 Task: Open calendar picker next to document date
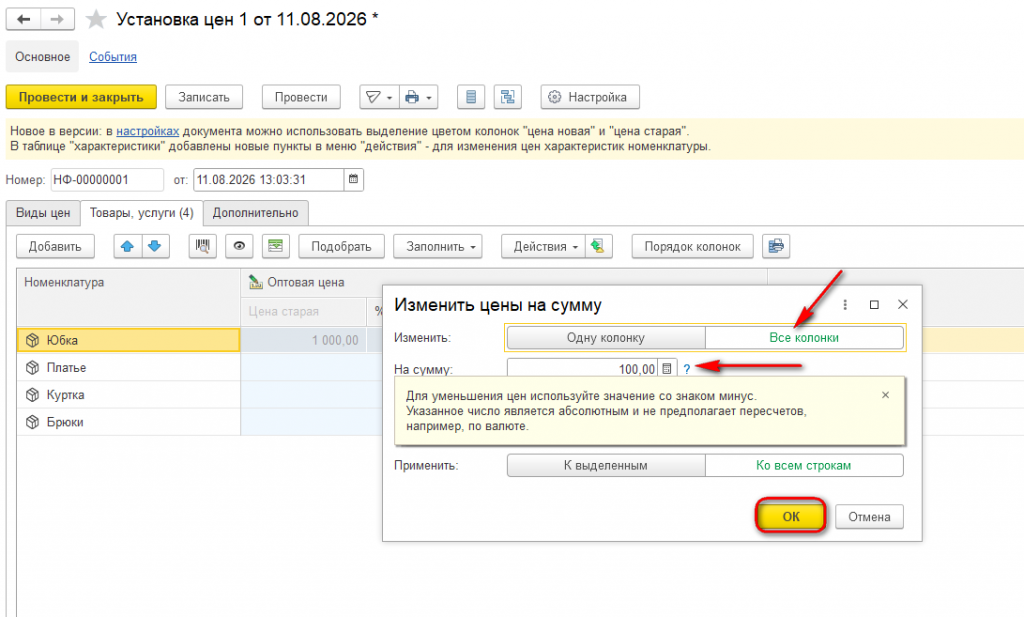pyautogui.click(x=353, y=180)
